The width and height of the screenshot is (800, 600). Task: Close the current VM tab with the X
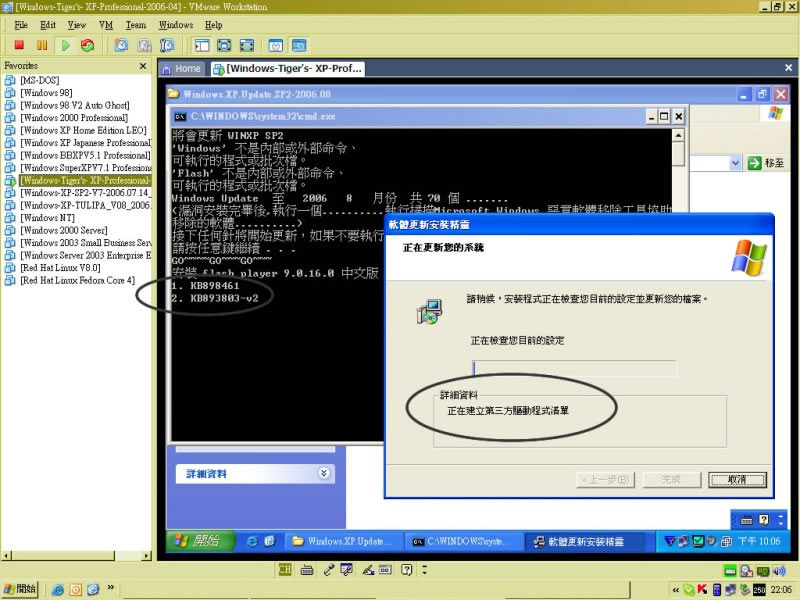click(x=788, y=67)
